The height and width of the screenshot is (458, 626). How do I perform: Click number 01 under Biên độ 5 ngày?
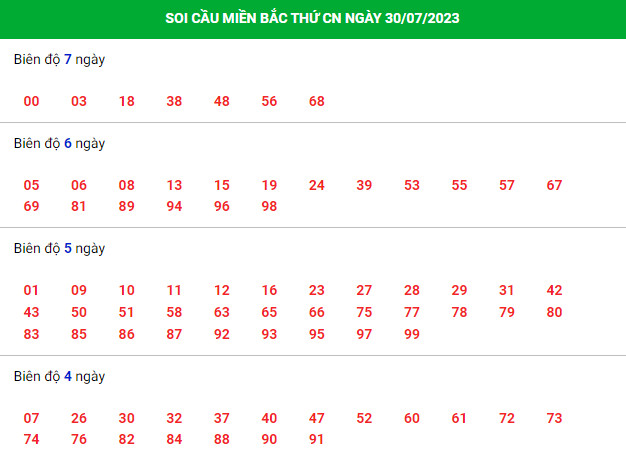pyautogui.click(x=32, y=290)
